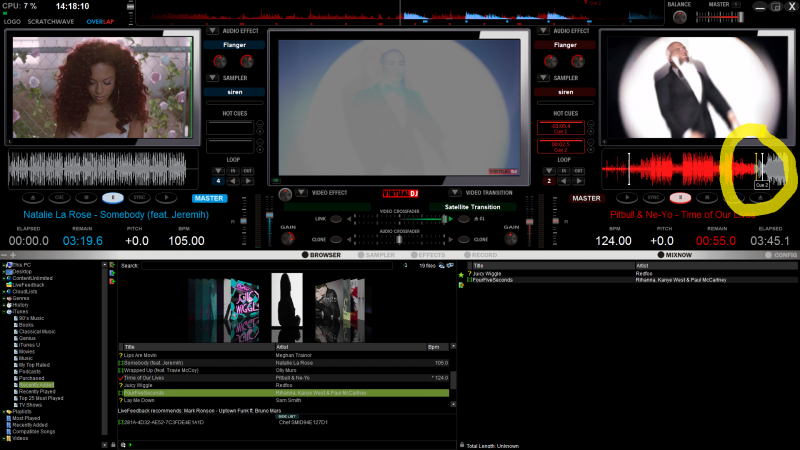800x450 pixels.
Task: Adjust the left deck GAIN knob
Action: tap(288, 238)
